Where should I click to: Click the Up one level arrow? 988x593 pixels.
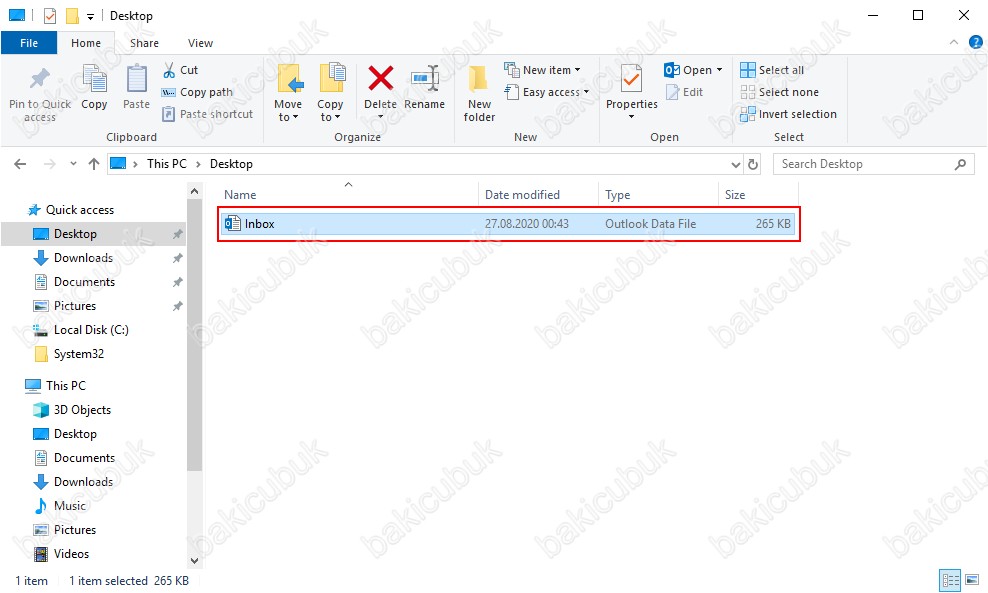(94, 164)
